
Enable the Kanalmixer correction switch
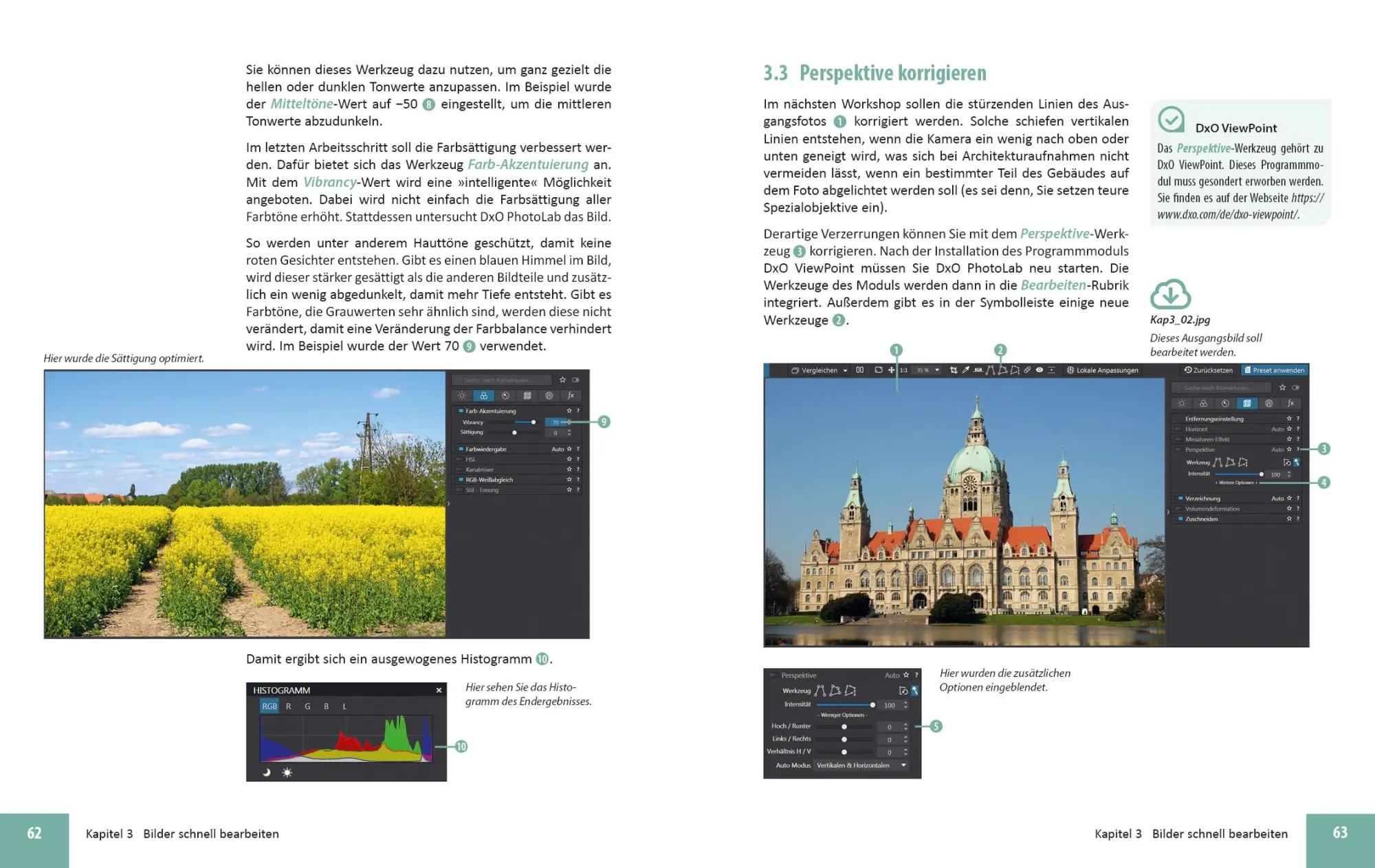(459, 469)
